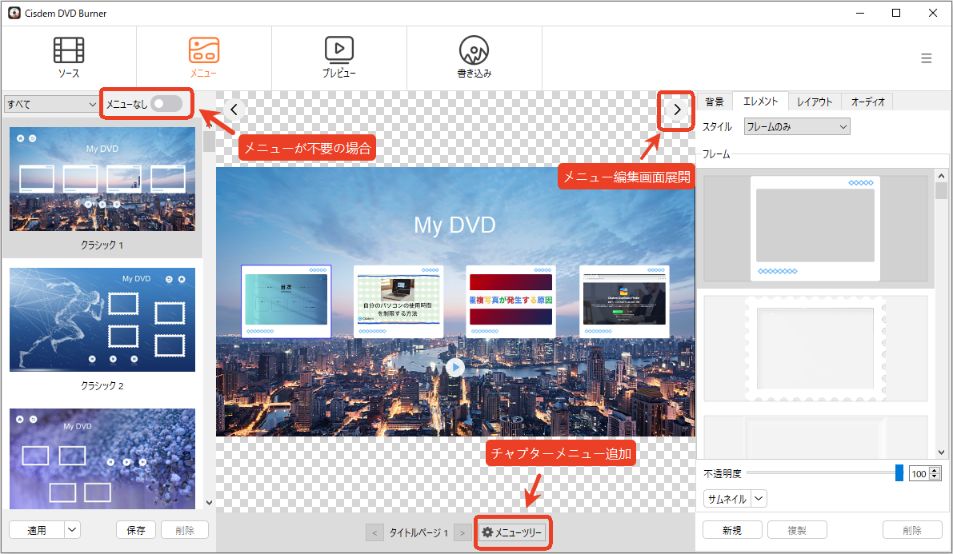Screen dimensions: 953x554
Task: Click the メニューツリー button
Action: tap(512, 532)
